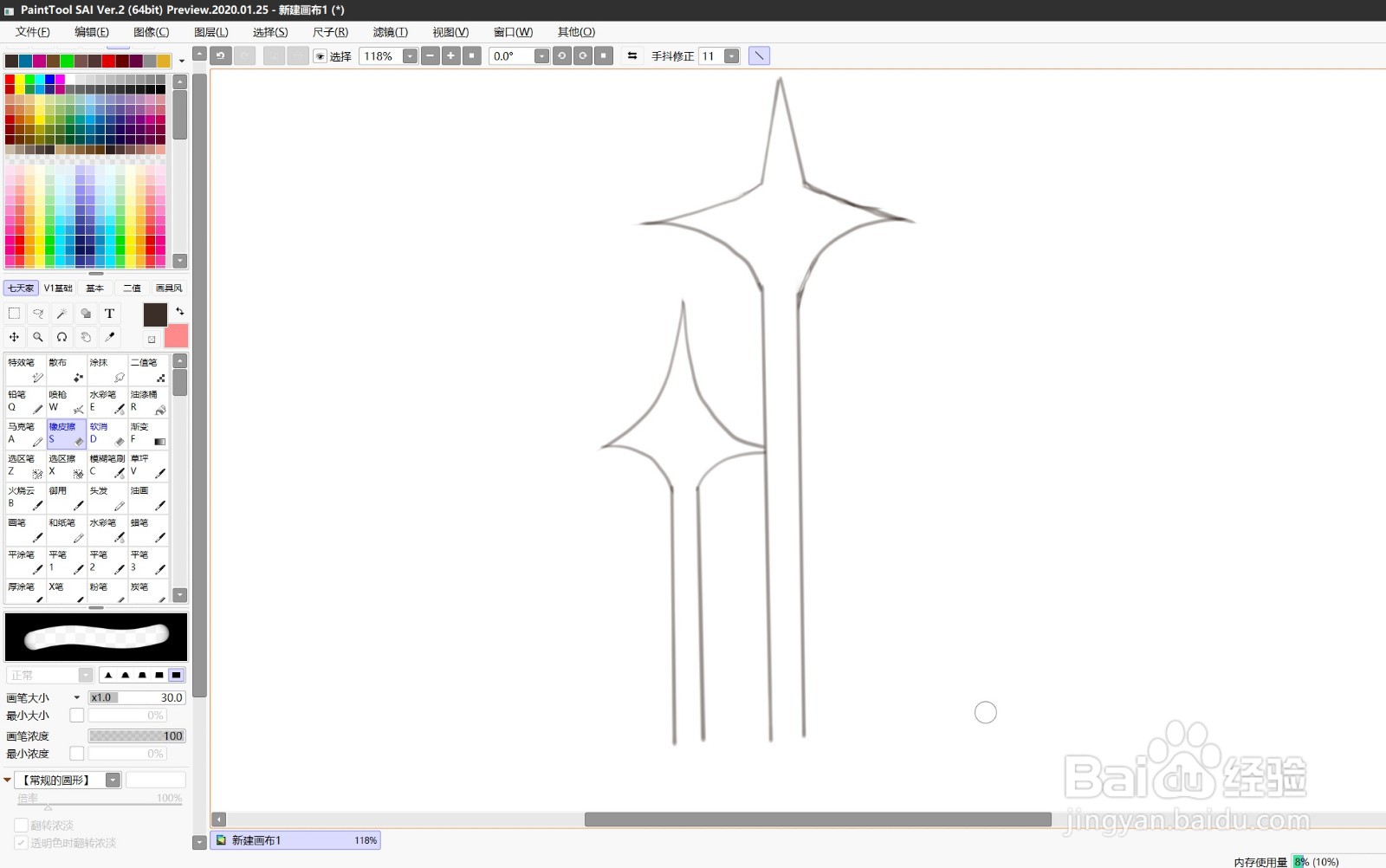Select the lasso selection tool
Image resolution: width=1386 pixels, height=868 pixels.
(38, 314)
